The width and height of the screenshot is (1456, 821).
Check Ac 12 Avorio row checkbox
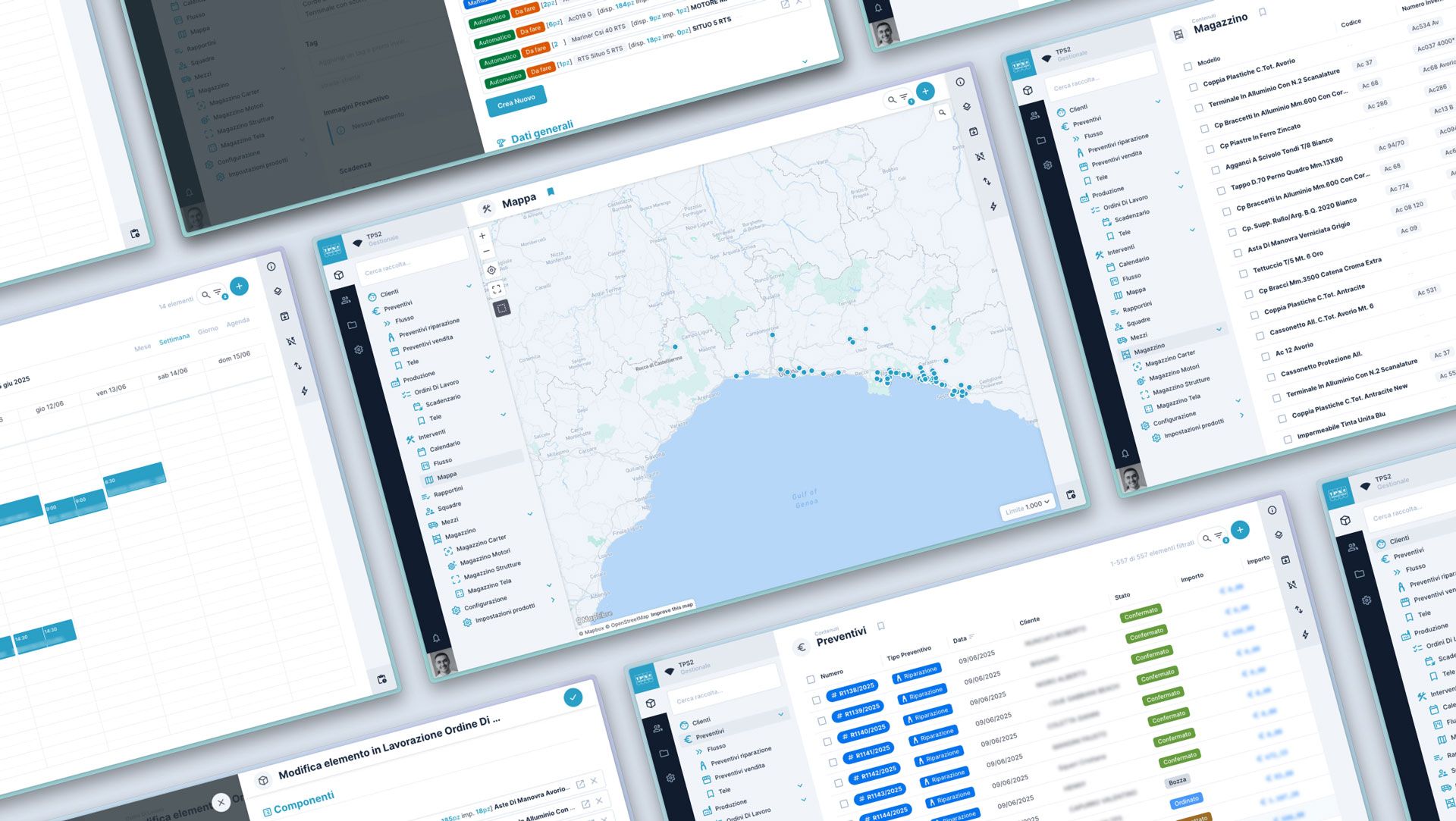(x=1265, y=356)
